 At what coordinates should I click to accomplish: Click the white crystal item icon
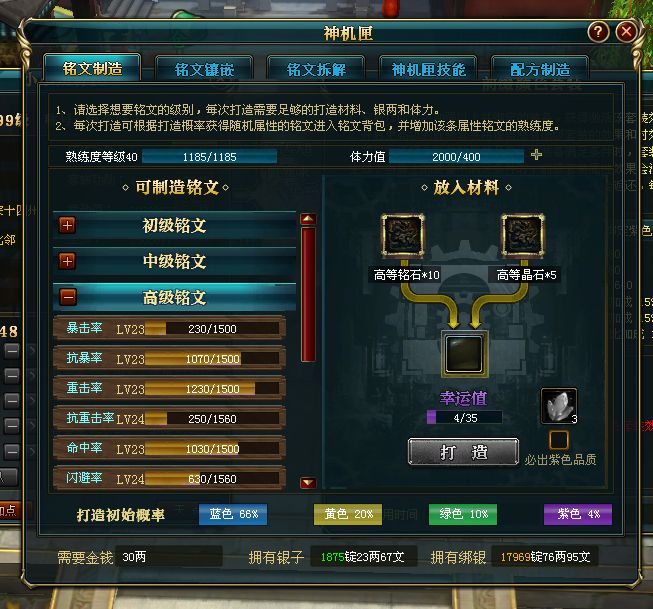(x=559, y=407)
